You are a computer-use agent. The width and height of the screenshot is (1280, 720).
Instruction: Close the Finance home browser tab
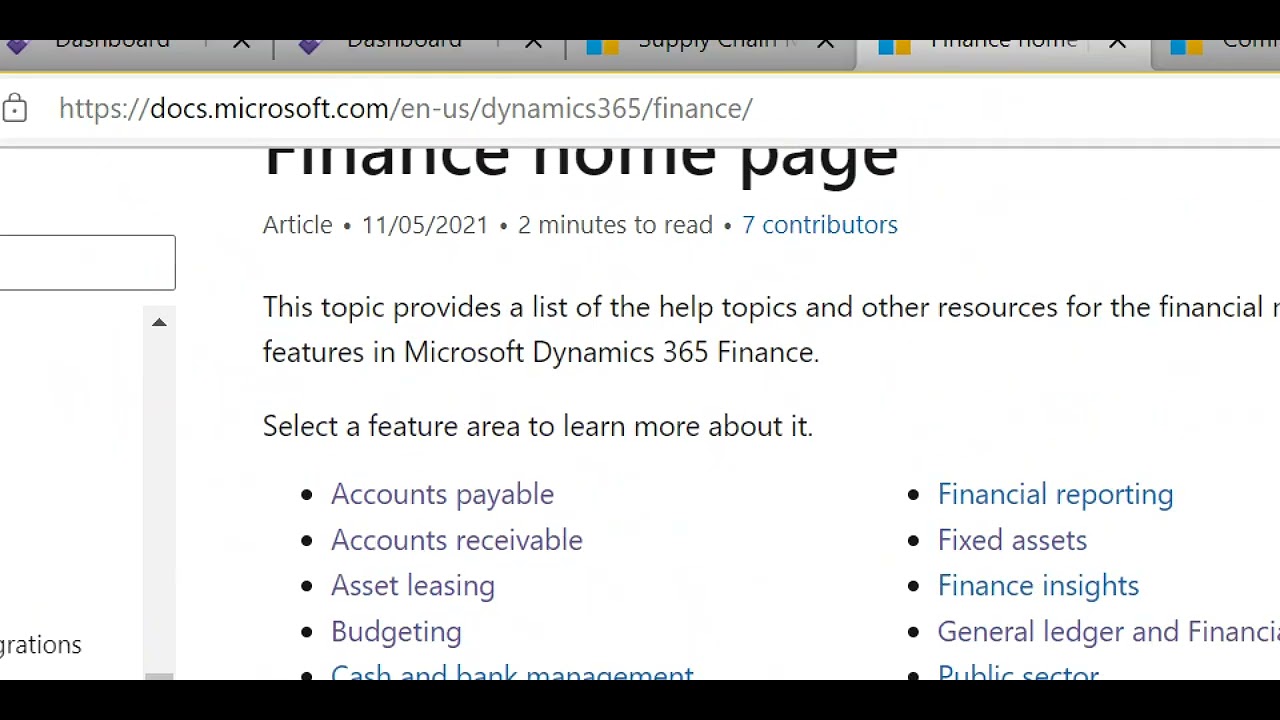tap(1117, 44)
